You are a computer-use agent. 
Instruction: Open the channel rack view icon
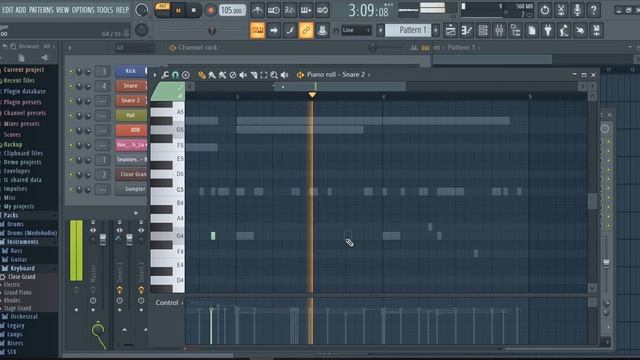click(x=483, y=30)
